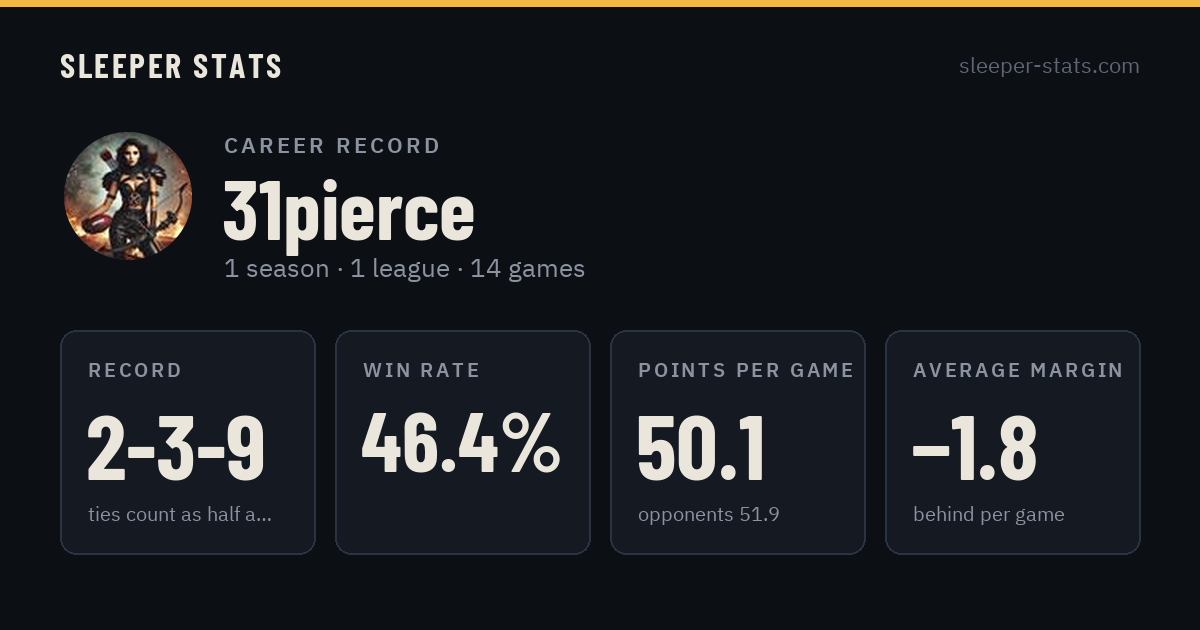Open the Win Rate stat card
Viewport: 1200px width, 630px height.
(x=463, y=442)
